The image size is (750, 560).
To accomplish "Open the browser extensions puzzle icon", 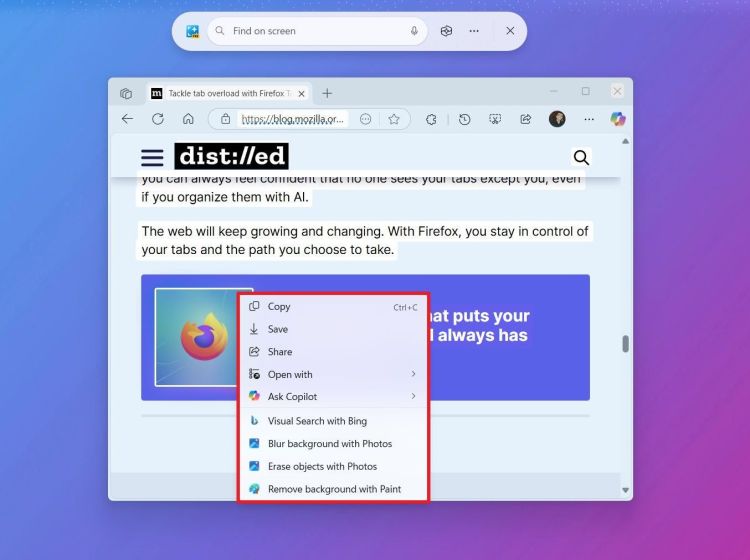I will point(431,119).
